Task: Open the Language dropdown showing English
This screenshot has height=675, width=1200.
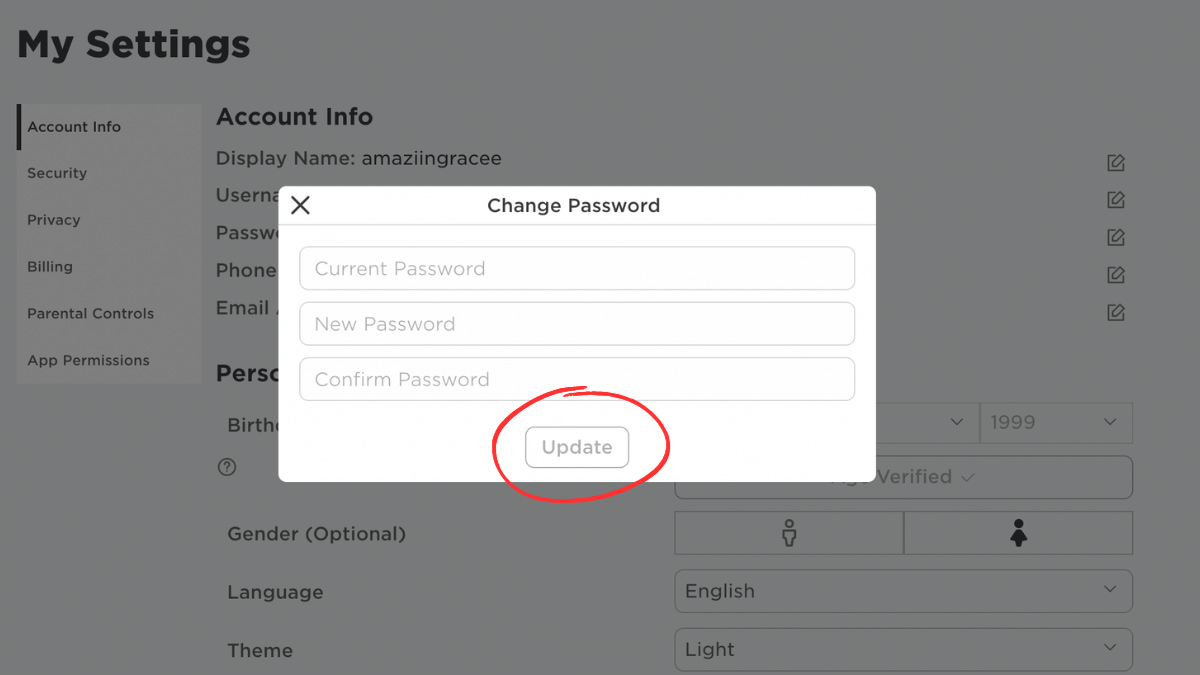Action: 903,591
